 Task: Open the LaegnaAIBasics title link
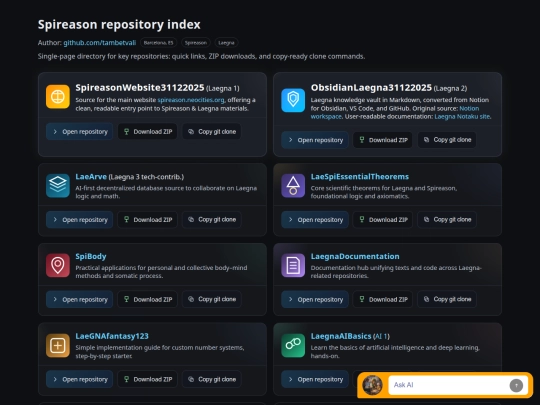coord(341,336)
